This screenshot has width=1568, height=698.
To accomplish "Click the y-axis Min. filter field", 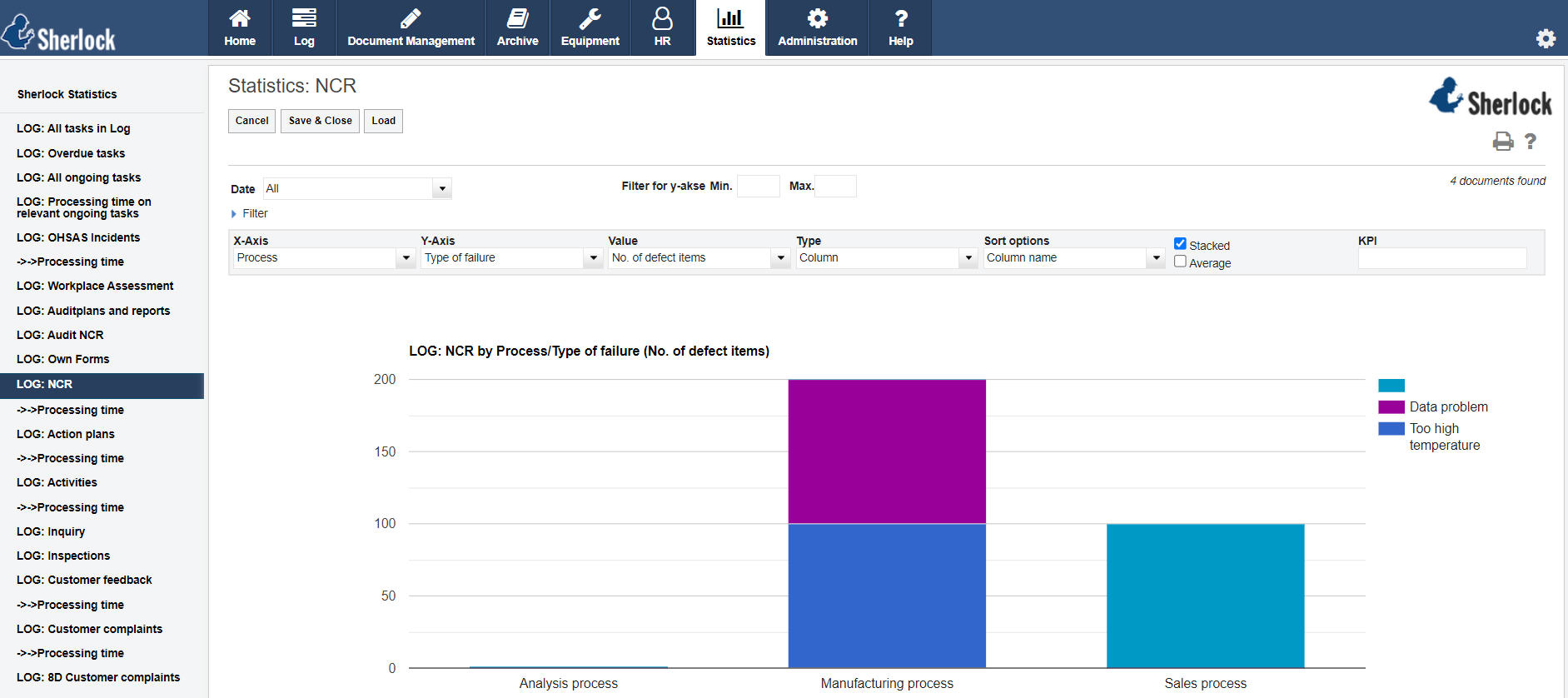I will [x=758, y=186].
